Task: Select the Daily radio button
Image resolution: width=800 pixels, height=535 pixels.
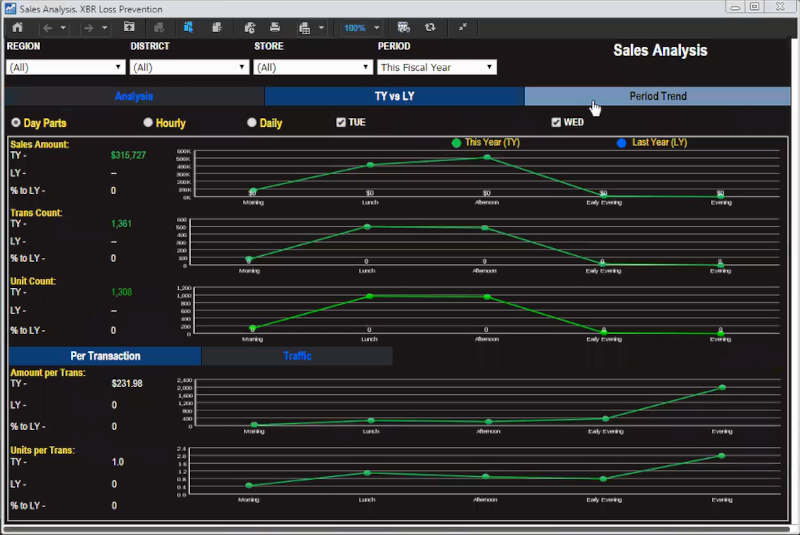Action: 252,122
